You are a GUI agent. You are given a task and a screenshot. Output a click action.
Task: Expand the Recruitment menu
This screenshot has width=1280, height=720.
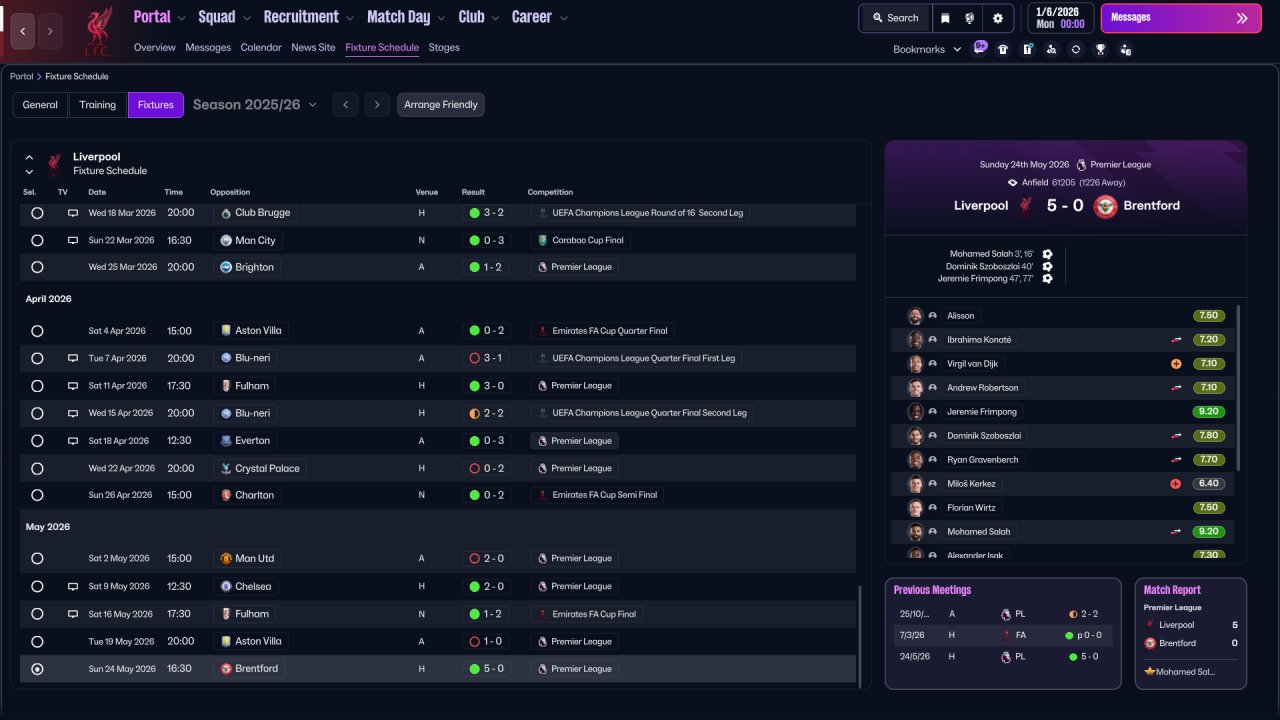pyautogui.click(x=308, y=17)
